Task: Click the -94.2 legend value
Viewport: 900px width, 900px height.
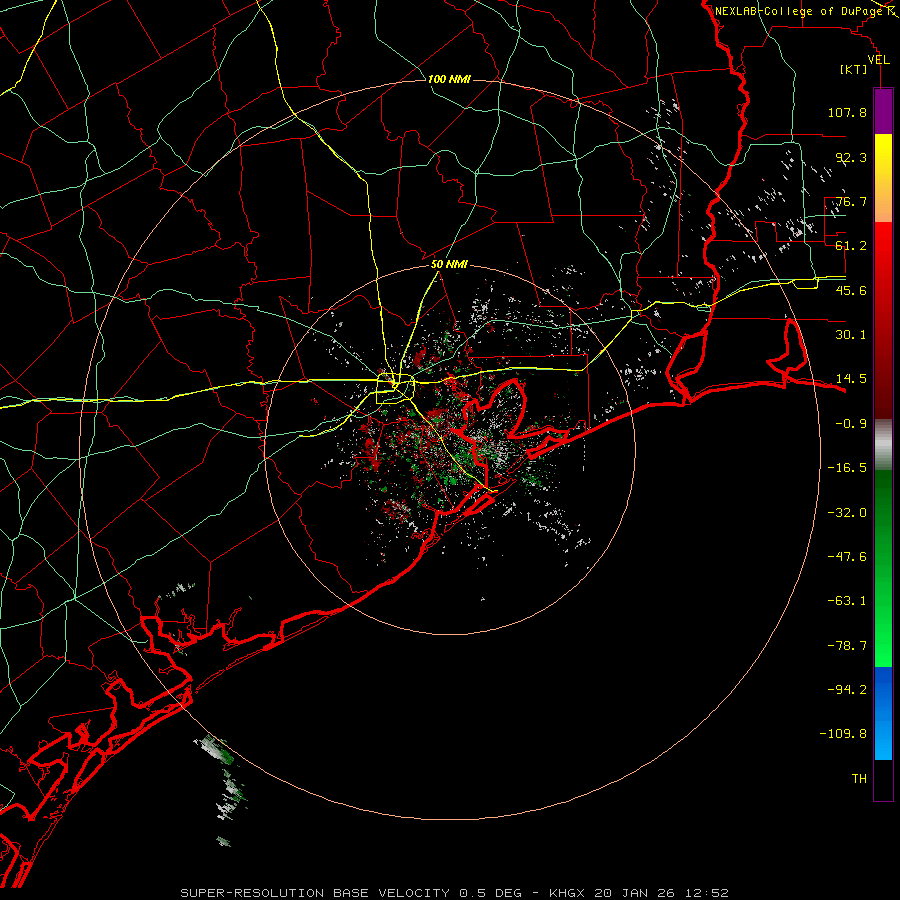Action: (x=847, y=690)
